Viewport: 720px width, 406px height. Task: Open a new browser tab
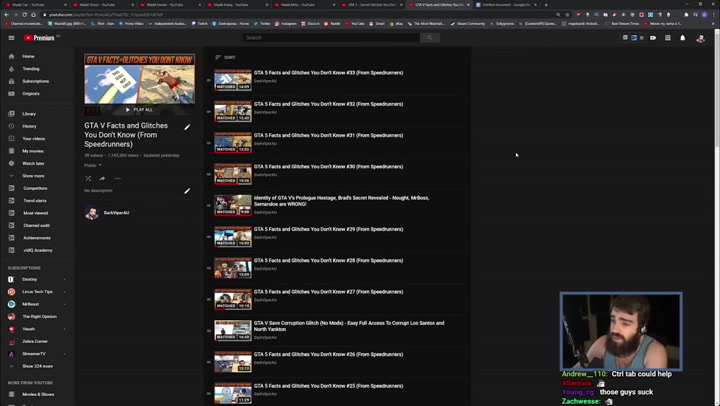546,5
